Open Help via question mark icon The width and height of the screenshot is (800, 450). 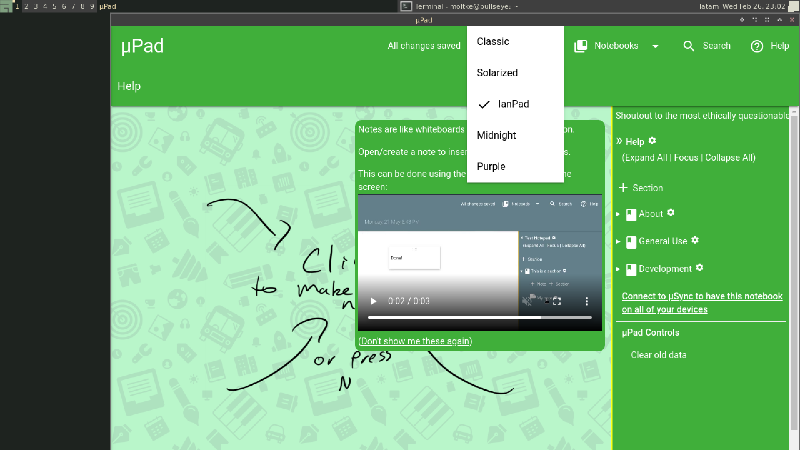757,46
